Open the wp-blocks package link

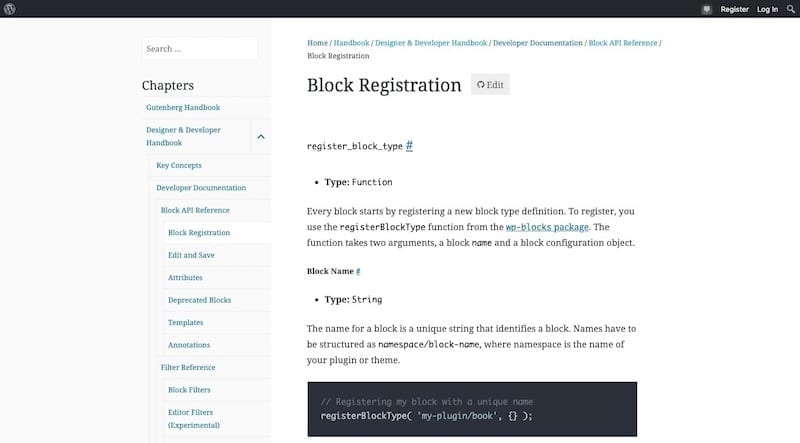(x=547, y=227)
